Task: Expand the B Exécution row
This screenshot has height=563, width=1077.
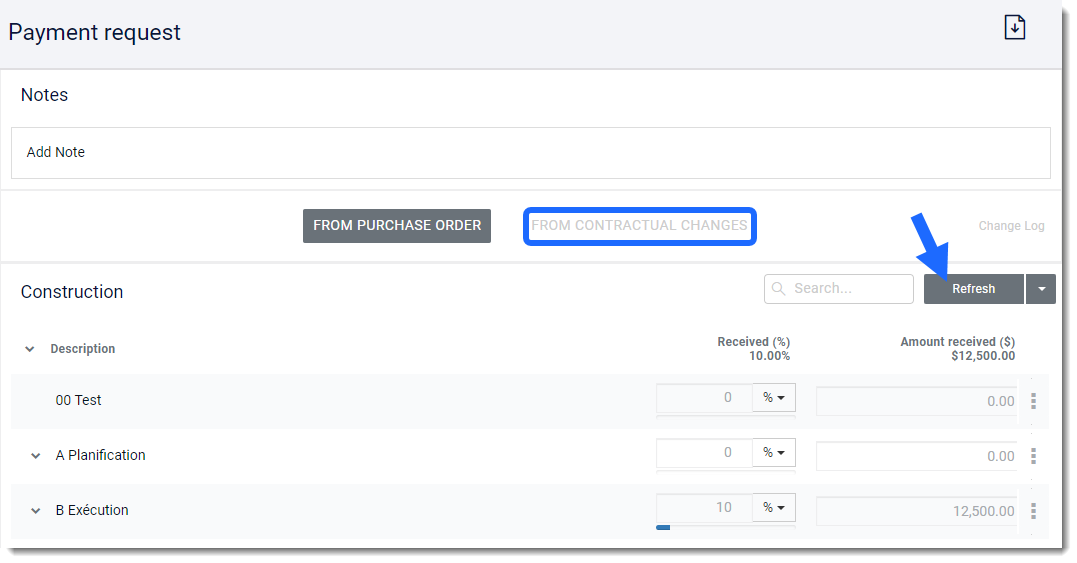Action: 36,511
